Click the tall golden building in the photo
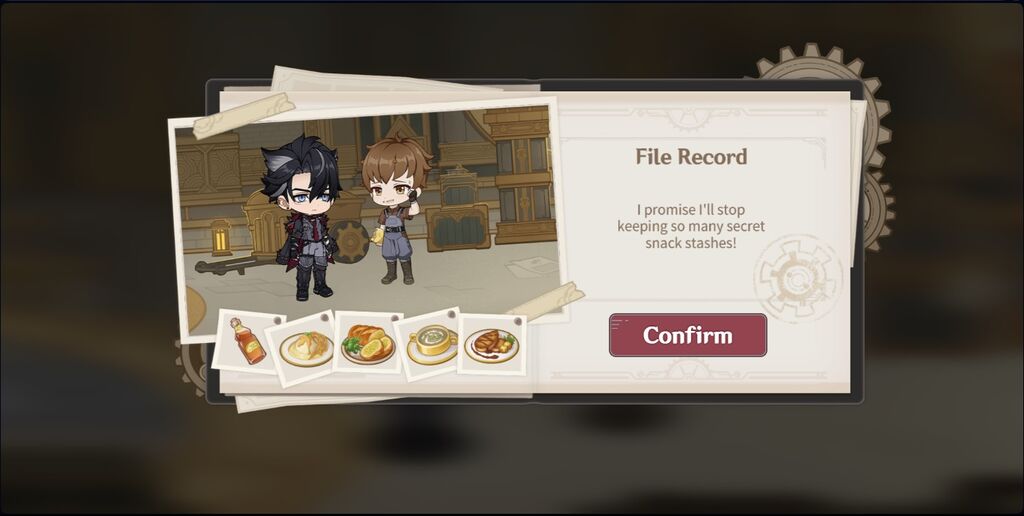 (x=519, y=173)
